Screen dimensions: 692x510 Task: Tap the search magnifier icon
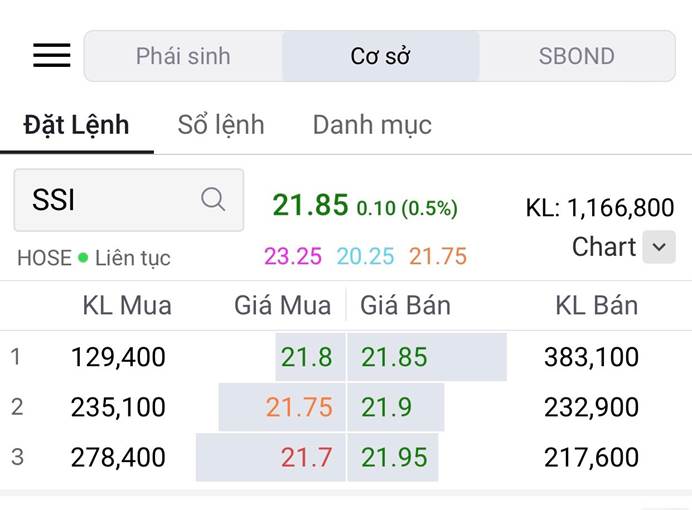[213, 199]
